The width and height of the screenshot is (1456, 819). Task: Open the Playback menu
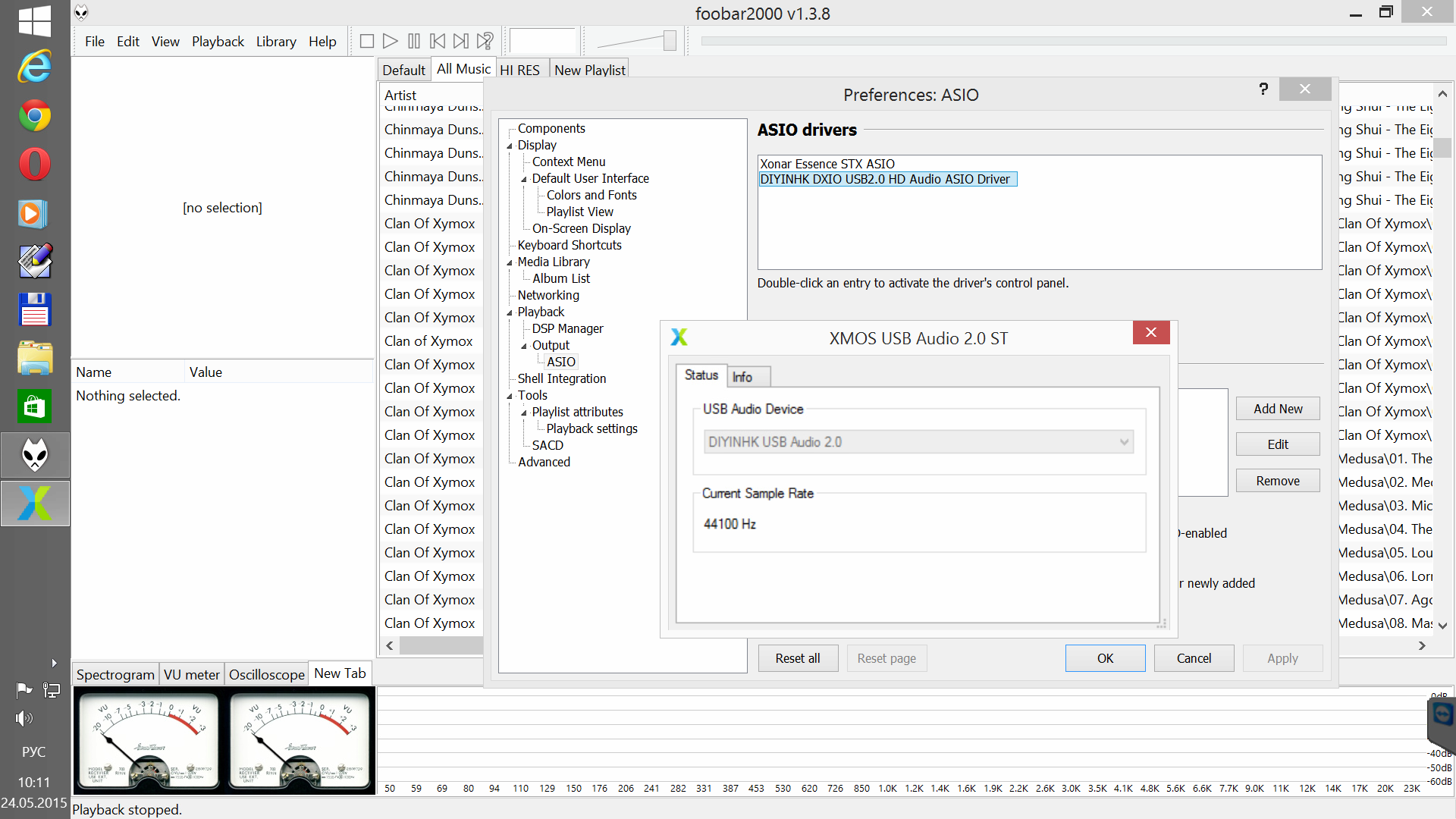tap(218, 41)
